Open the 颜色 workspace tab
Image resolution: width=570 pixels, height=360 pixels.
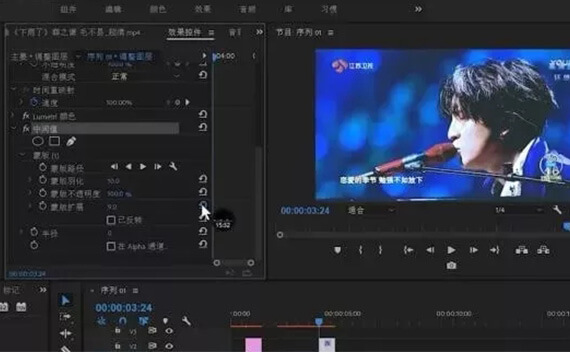158,9
